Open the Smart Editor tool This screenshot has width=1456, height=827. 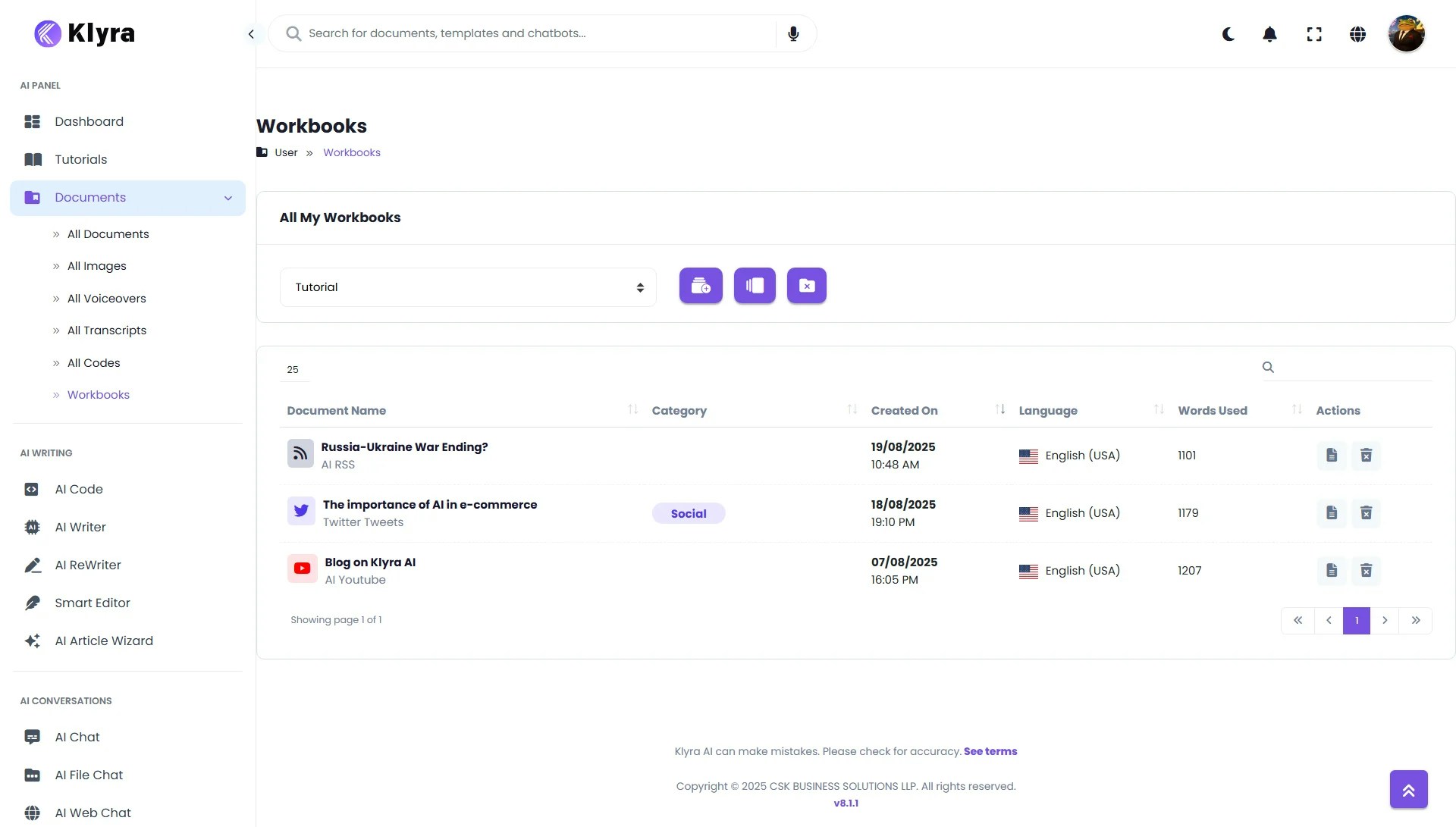[x=93, y=603]
